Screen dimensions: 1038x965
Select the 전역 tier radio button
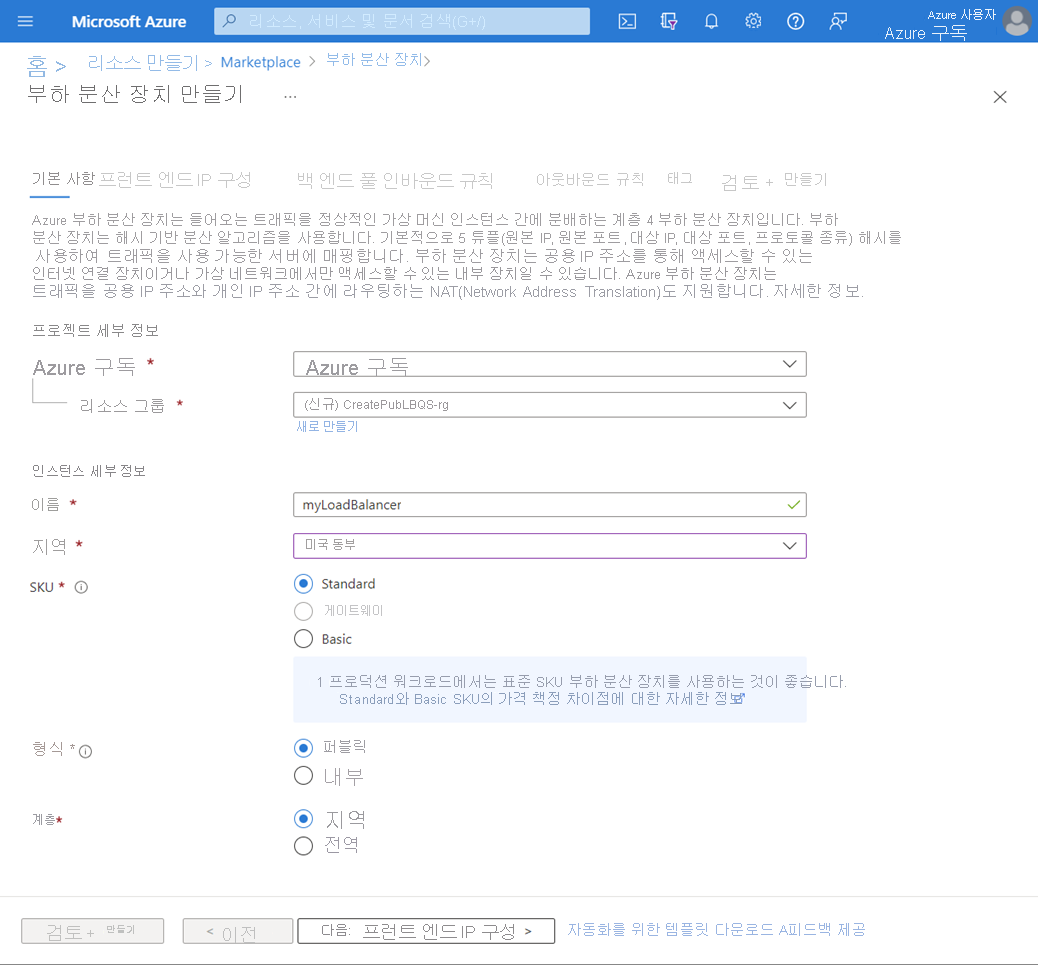click(304, 846)
